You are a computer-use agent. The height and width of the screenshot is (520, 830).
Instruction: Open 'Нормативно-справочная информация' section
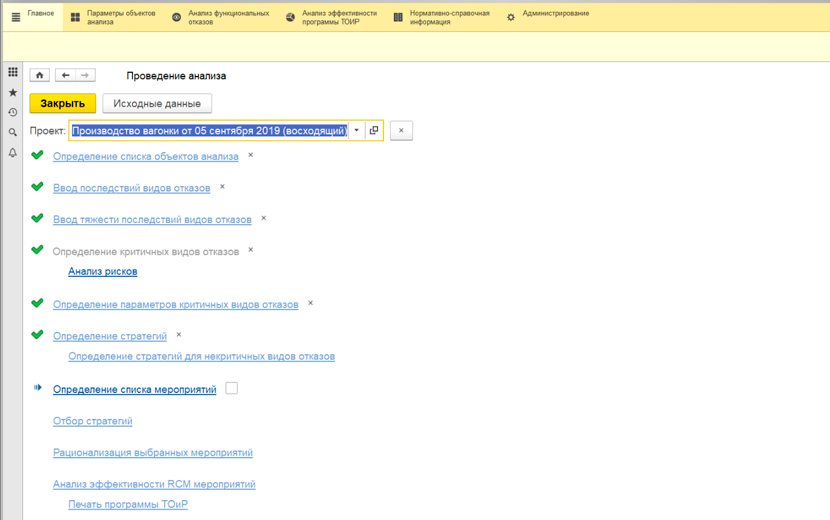[x=441, y=17]
